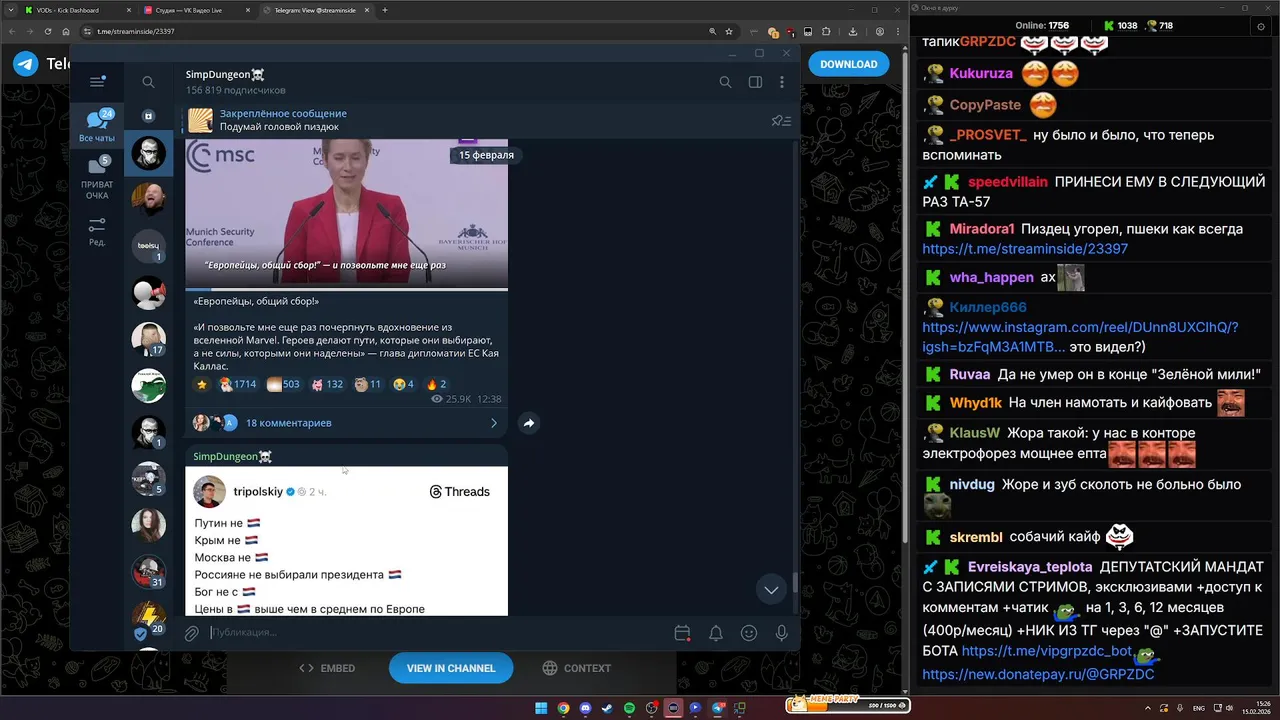The image size is (1280, 720).
Task: Select the 'Все чаты' folder
Action: pos(97,124)
